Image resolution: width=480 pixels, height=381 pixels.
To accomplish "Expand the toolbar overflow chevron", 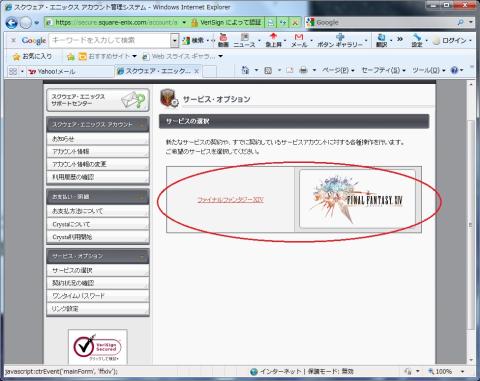I will 400,40.
